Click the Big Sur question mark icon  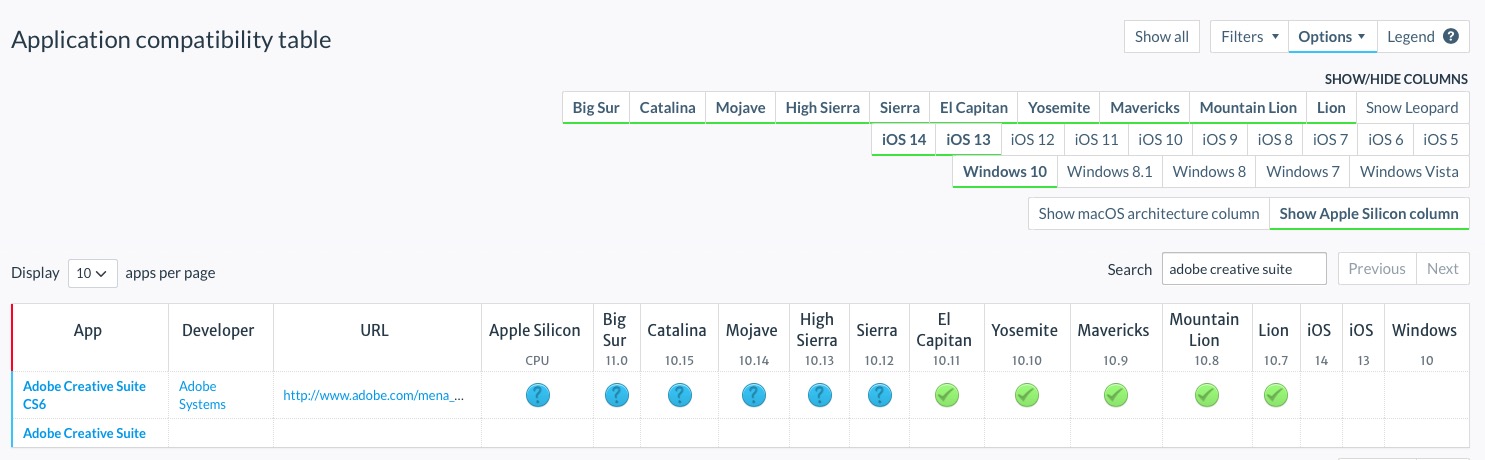[x=617, y=396]
